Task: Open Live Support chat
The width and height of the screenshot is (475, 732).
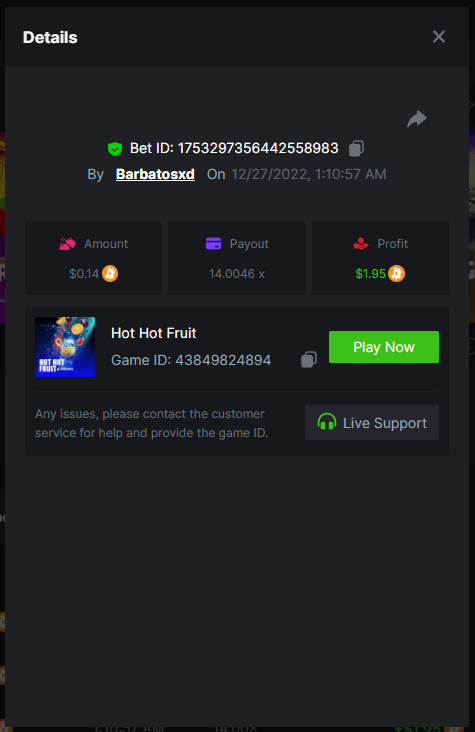Action: click(372, 422)
